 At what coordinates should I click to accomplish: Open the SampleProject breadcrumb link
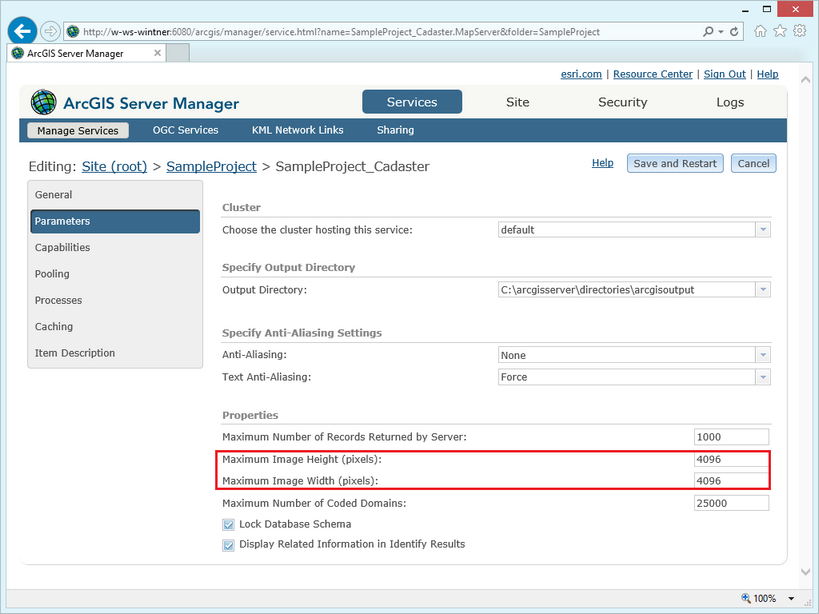point(211,168)
